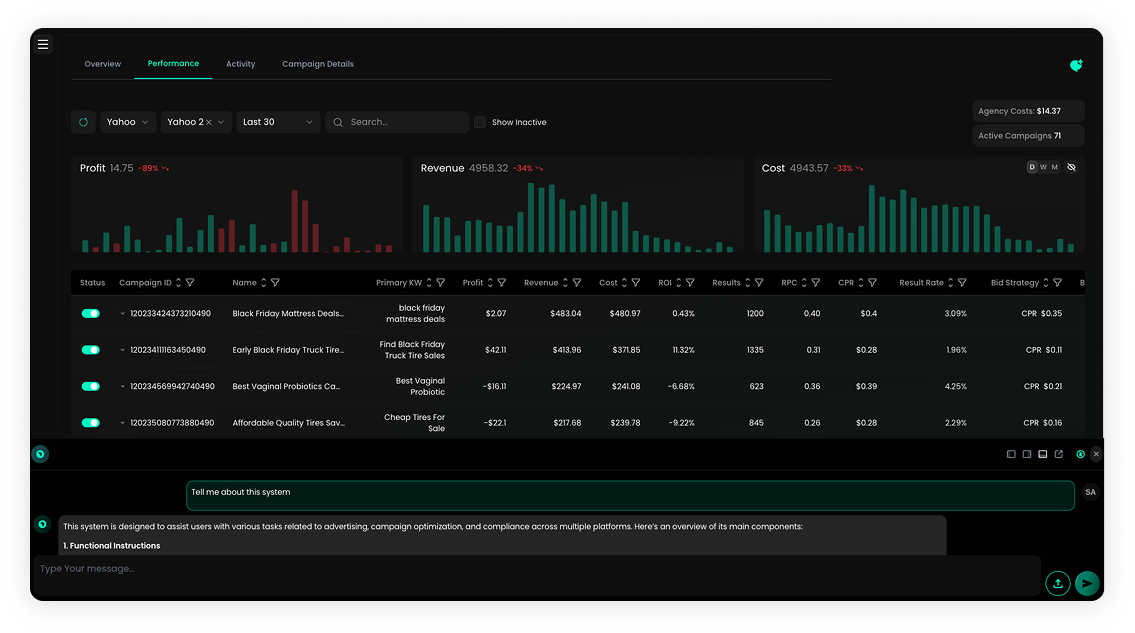This screenshot has width=1135, height=633.
Task: Open the filter icon on the Profit column
Action: tap(501, 282)
